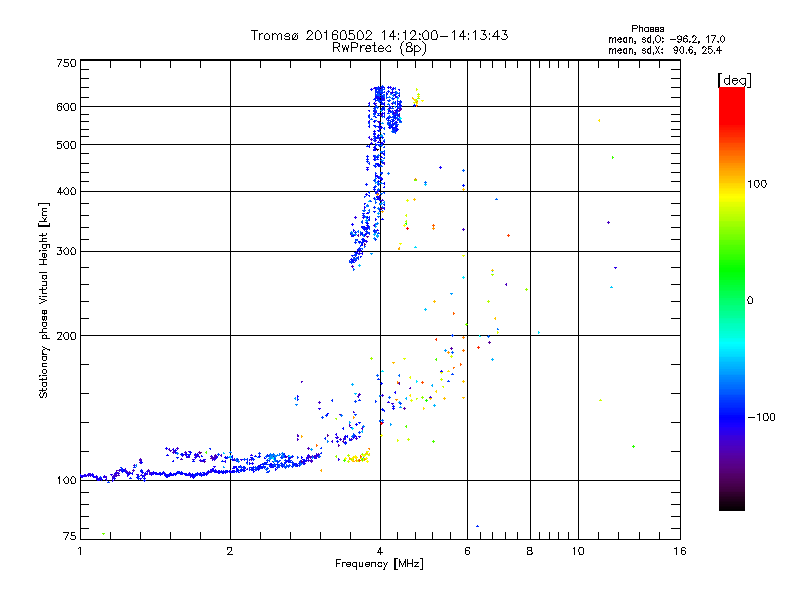Click the yellow-orange cluster near 3.7 MHz, 105 km
The width and height of the screenshot is (800, 600).
click(356, 457)
